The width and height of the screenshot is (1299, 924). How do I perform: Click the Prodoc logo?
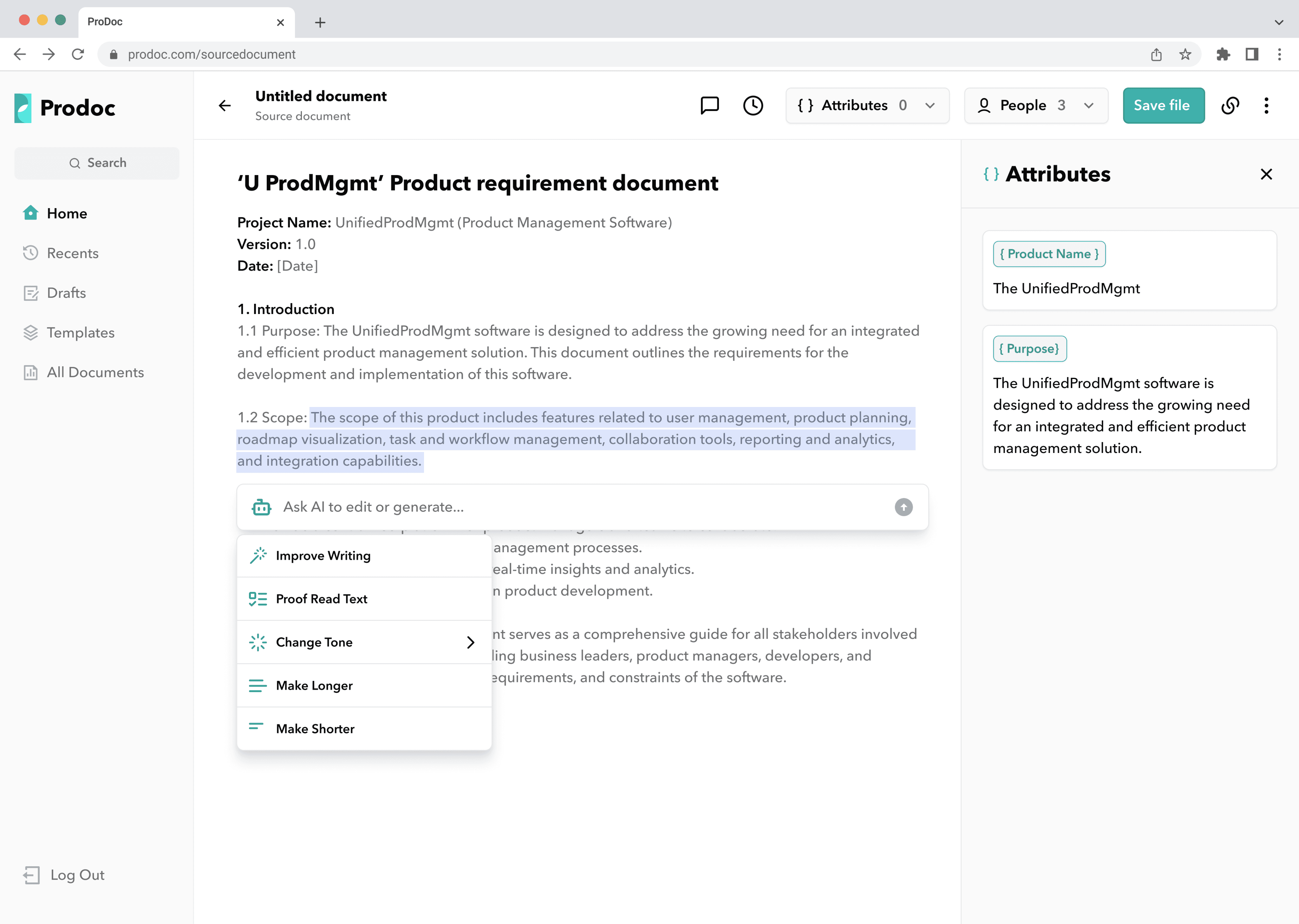tap(65, 108)
